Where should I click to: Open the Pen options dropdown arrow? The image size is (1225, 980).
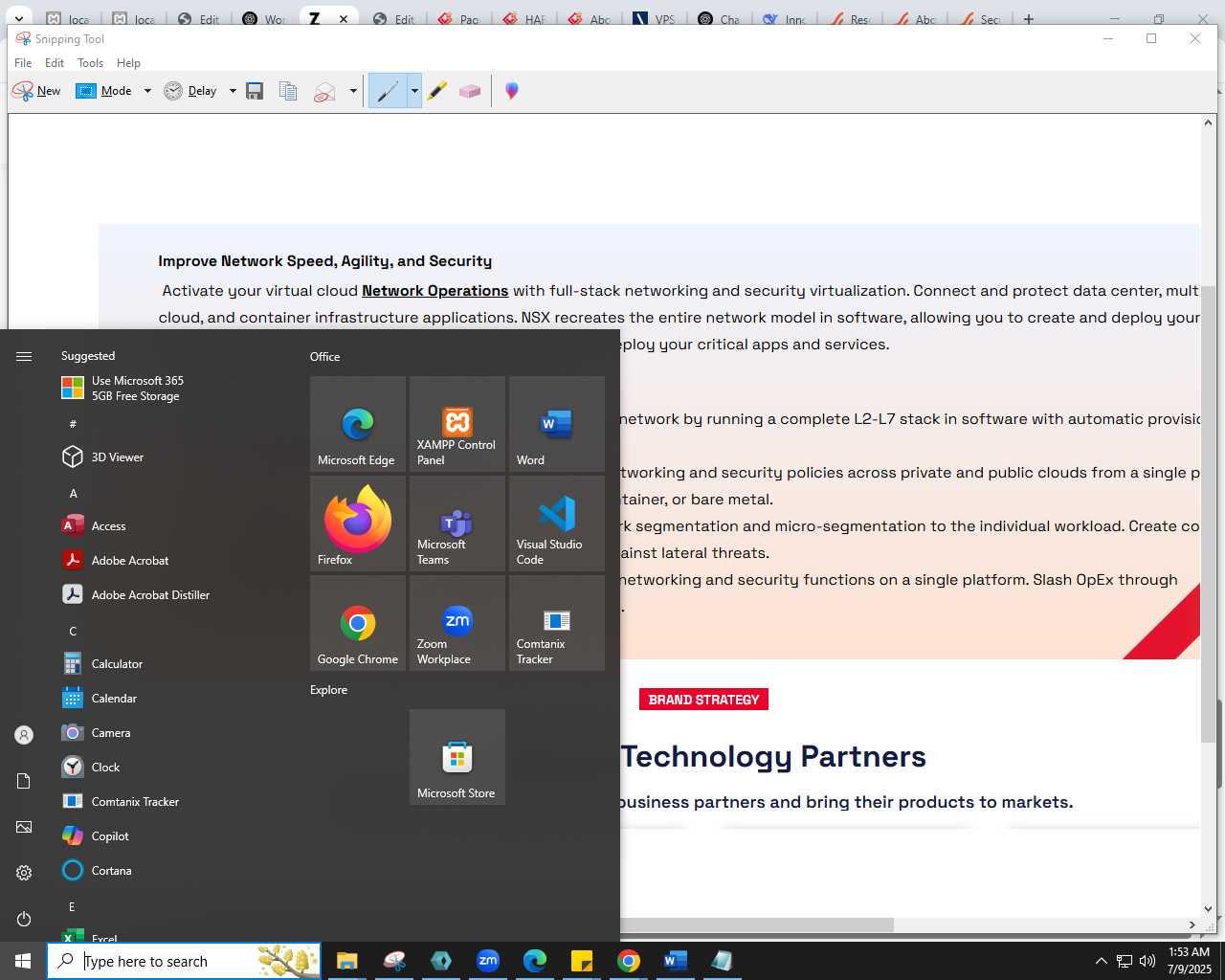point(414,91)
